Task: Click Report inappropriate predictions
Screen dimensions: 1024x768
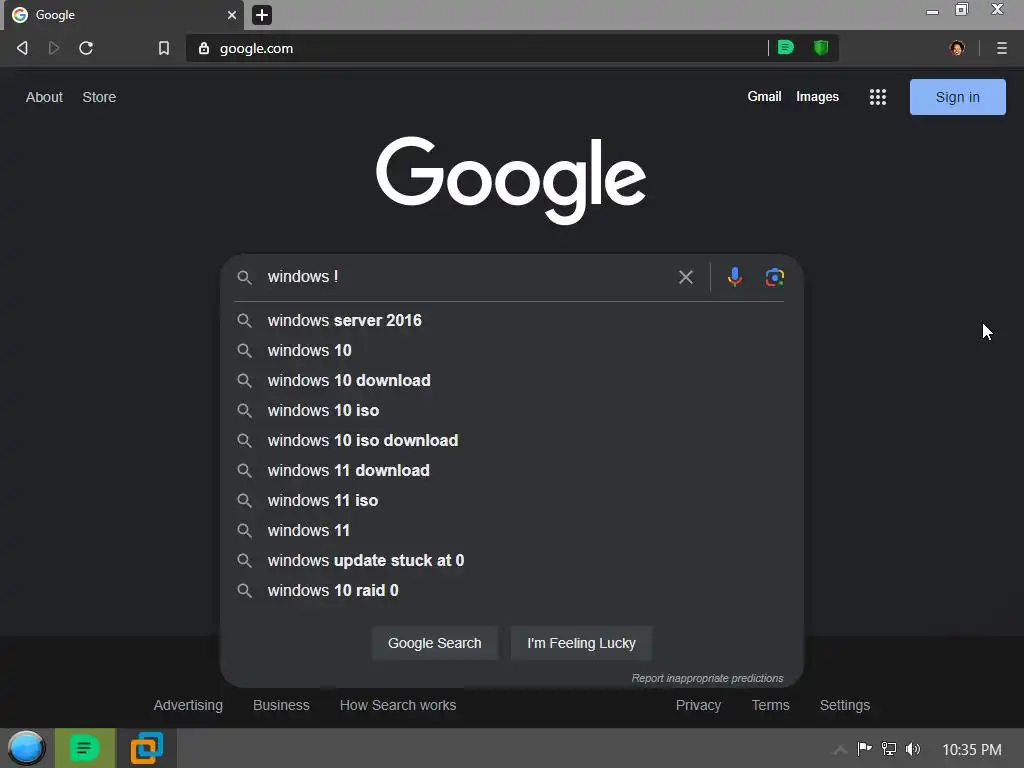Action: 707,679
